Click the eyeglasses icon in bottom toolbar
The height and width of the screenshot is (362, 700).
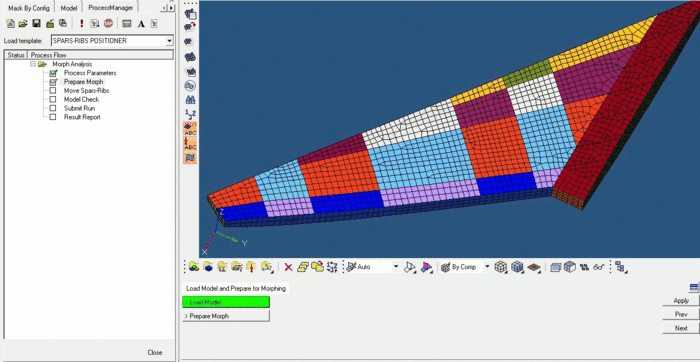click(x=598, y=267)
